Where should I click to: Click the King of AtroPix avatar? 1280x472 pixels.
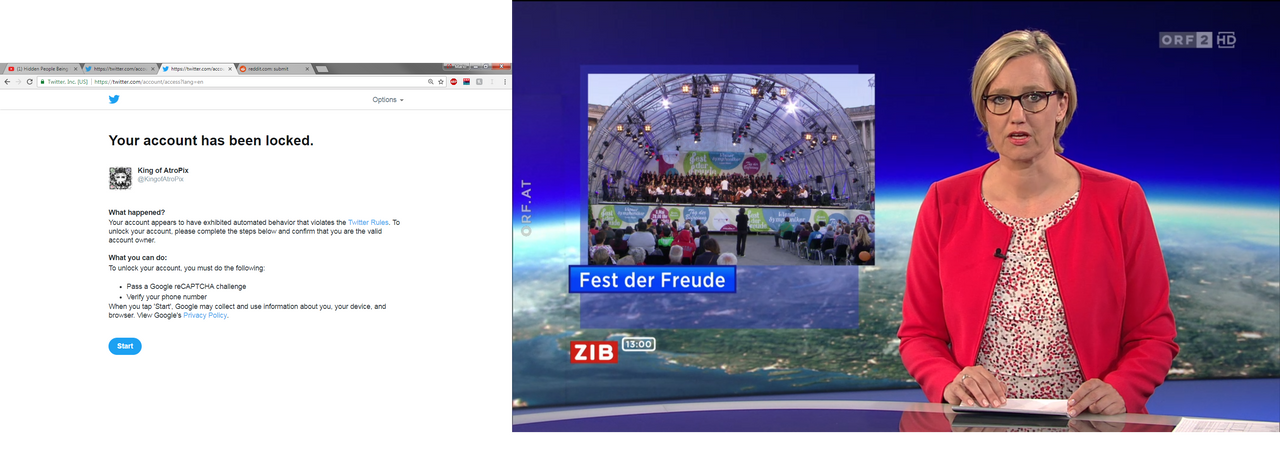(120, 178)
